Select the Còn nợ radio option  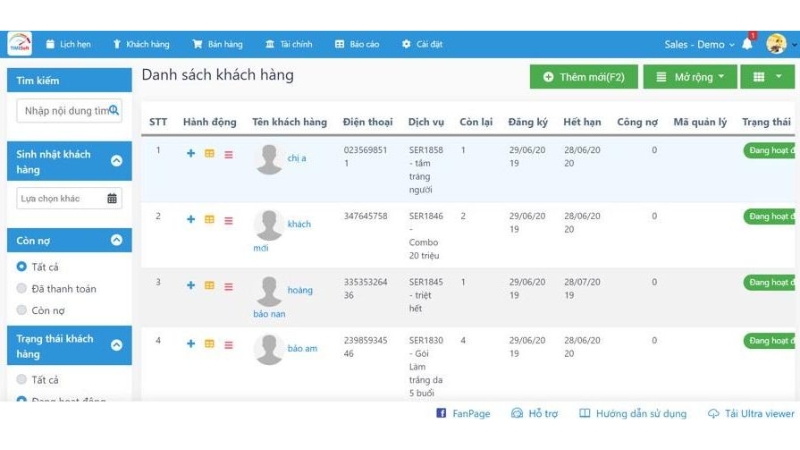coord(22,311)
